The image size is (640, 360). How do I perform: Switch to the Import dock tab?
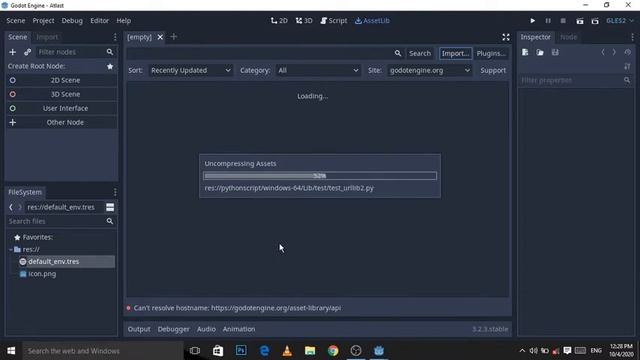47,37
